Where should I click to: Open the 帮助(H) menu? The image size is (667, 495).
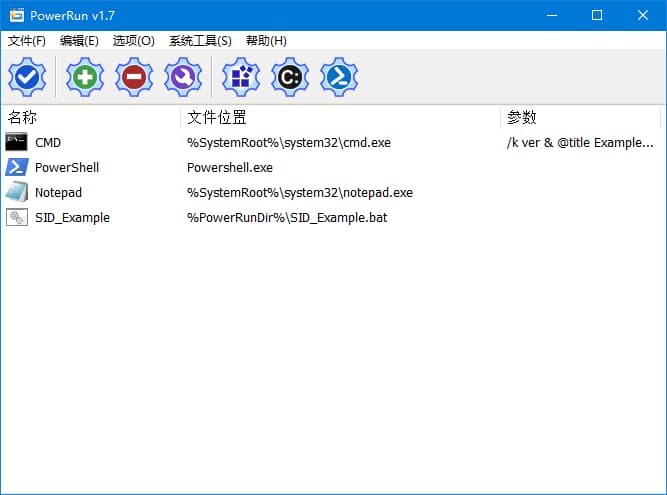266,41
